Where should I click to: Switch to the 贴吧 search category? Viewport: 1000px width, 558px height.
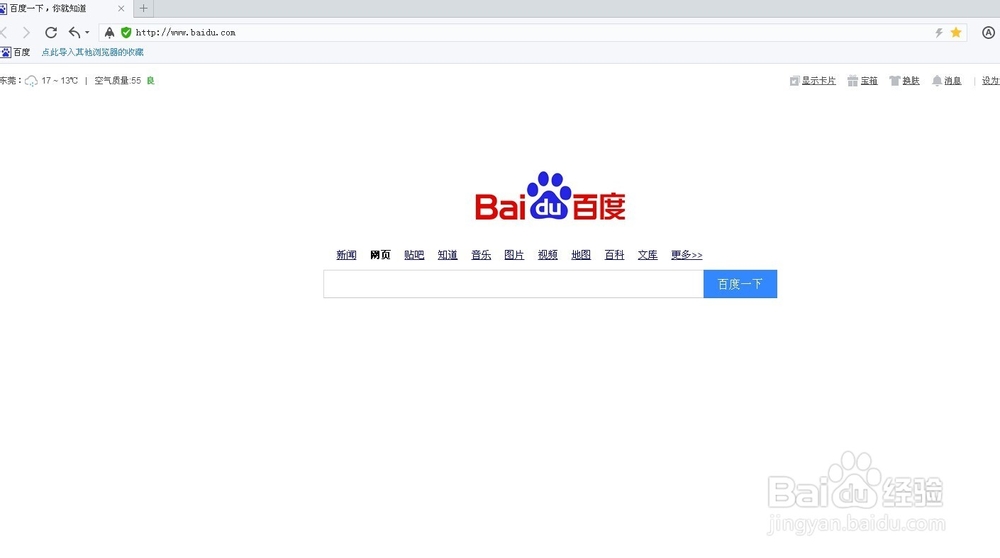pyautogui.click(x=414, y=255)
